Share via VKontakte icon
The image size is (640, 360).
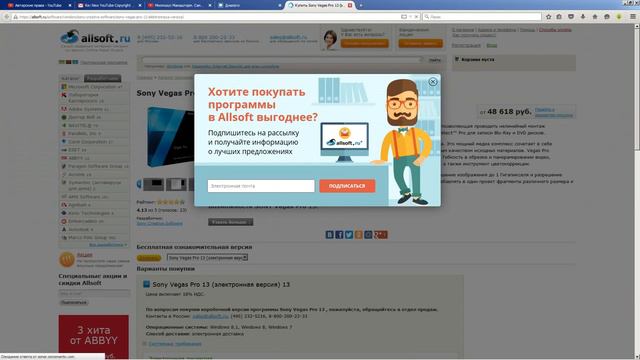coord(329,235)
